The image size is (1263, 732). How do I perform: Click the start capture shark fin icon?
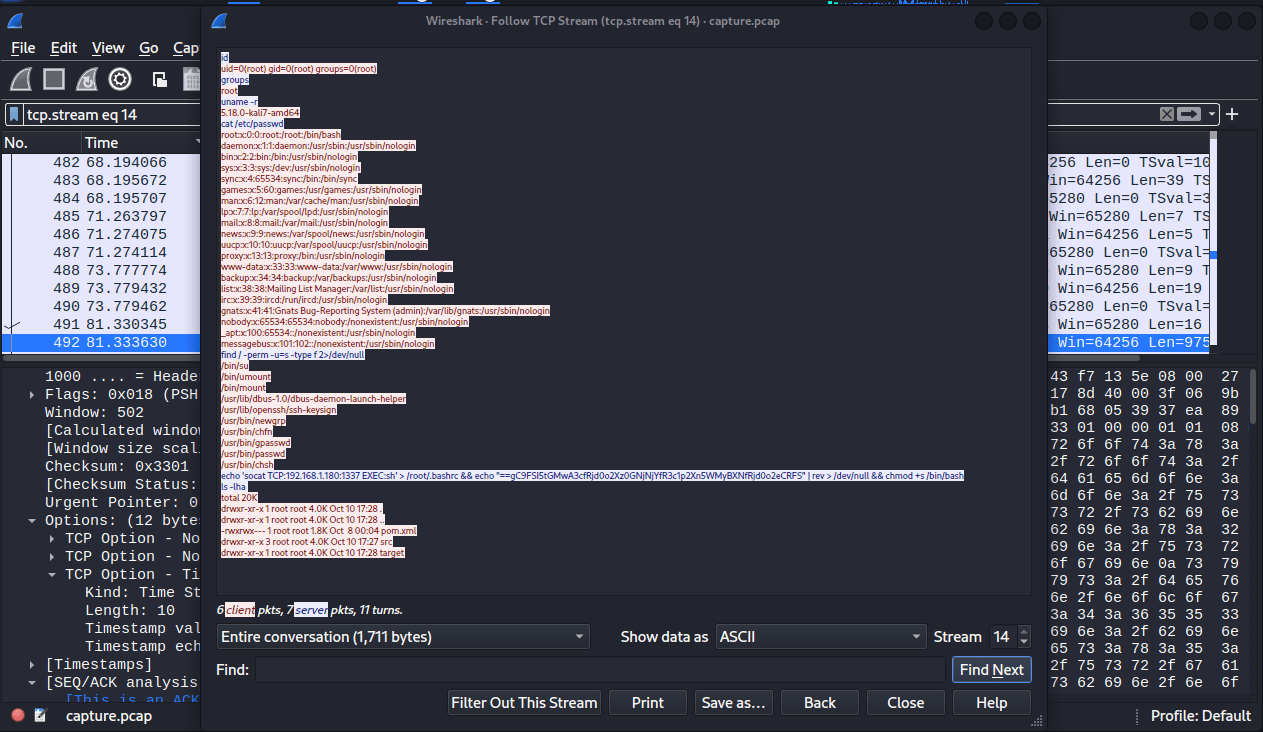[23, 80]
